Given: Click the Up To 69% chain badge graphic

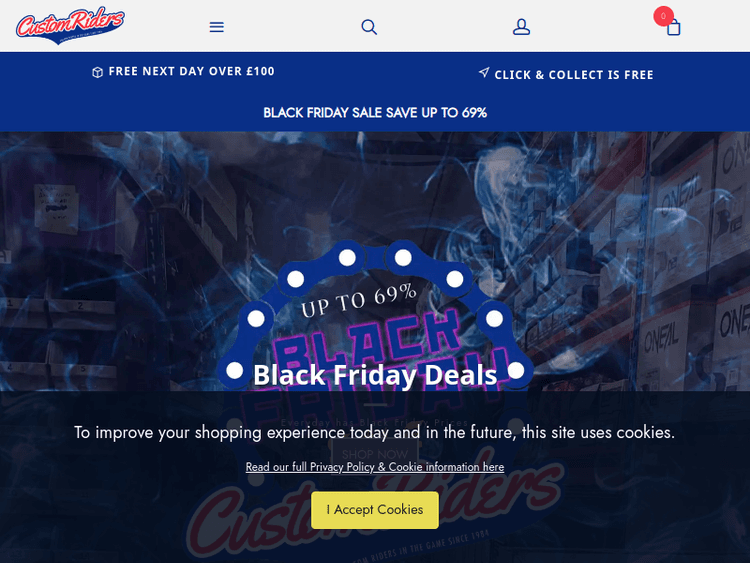Looking at the screenshot, I should click(375, 316).
